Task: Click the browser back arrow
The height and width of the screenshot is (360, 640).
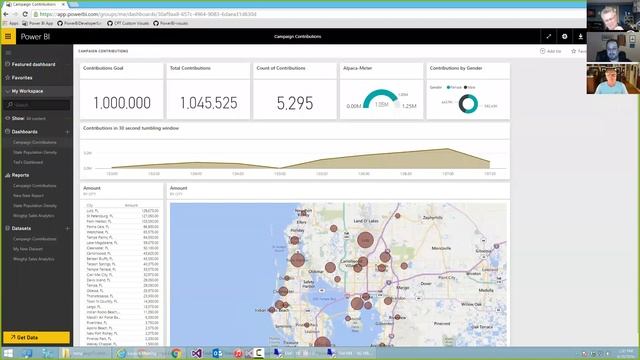Action: click(6, 14)
